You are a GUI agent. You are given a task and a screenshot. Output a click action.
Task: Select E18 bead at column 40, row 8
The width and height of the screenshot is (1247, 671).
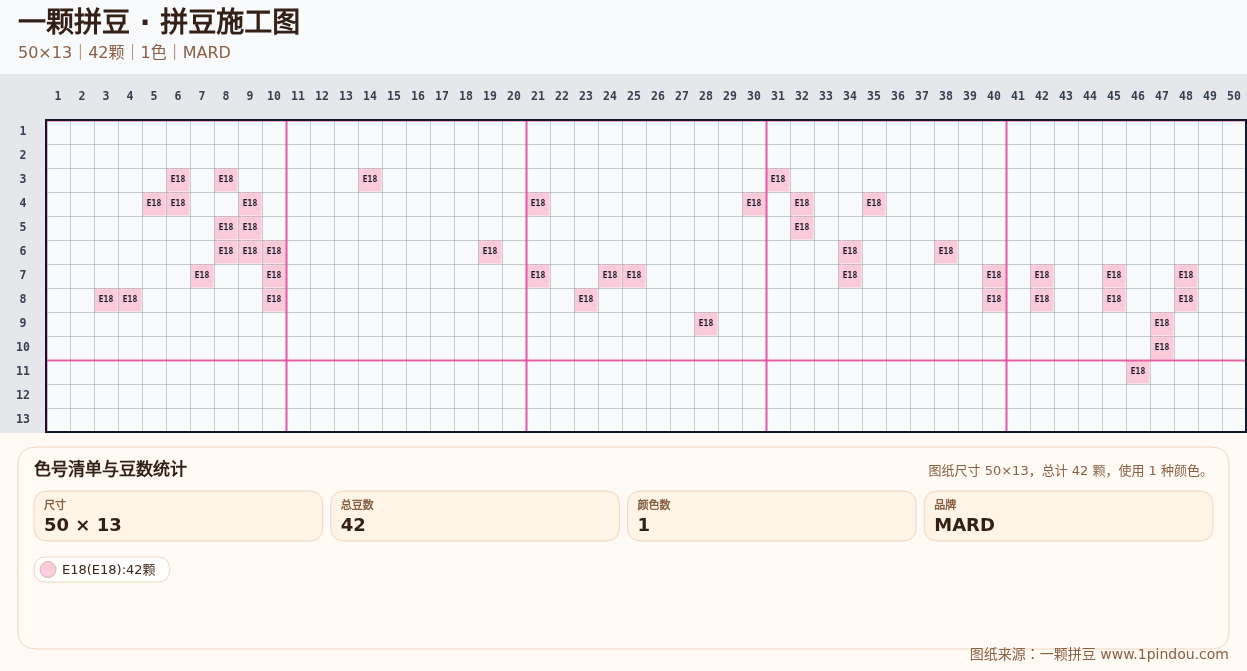pos(994,300)
